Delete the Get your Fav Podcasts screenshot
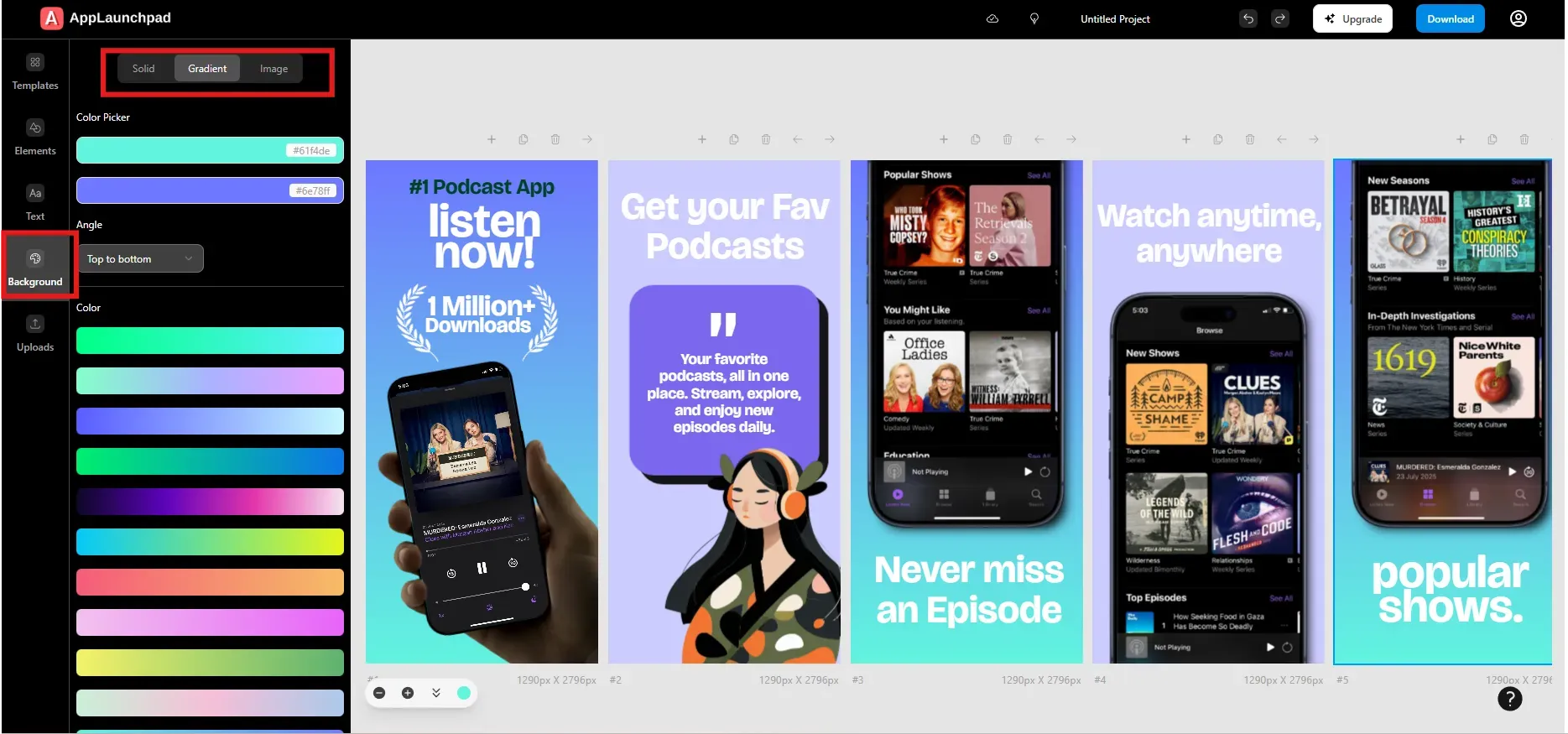 click(x=766, y=139)
